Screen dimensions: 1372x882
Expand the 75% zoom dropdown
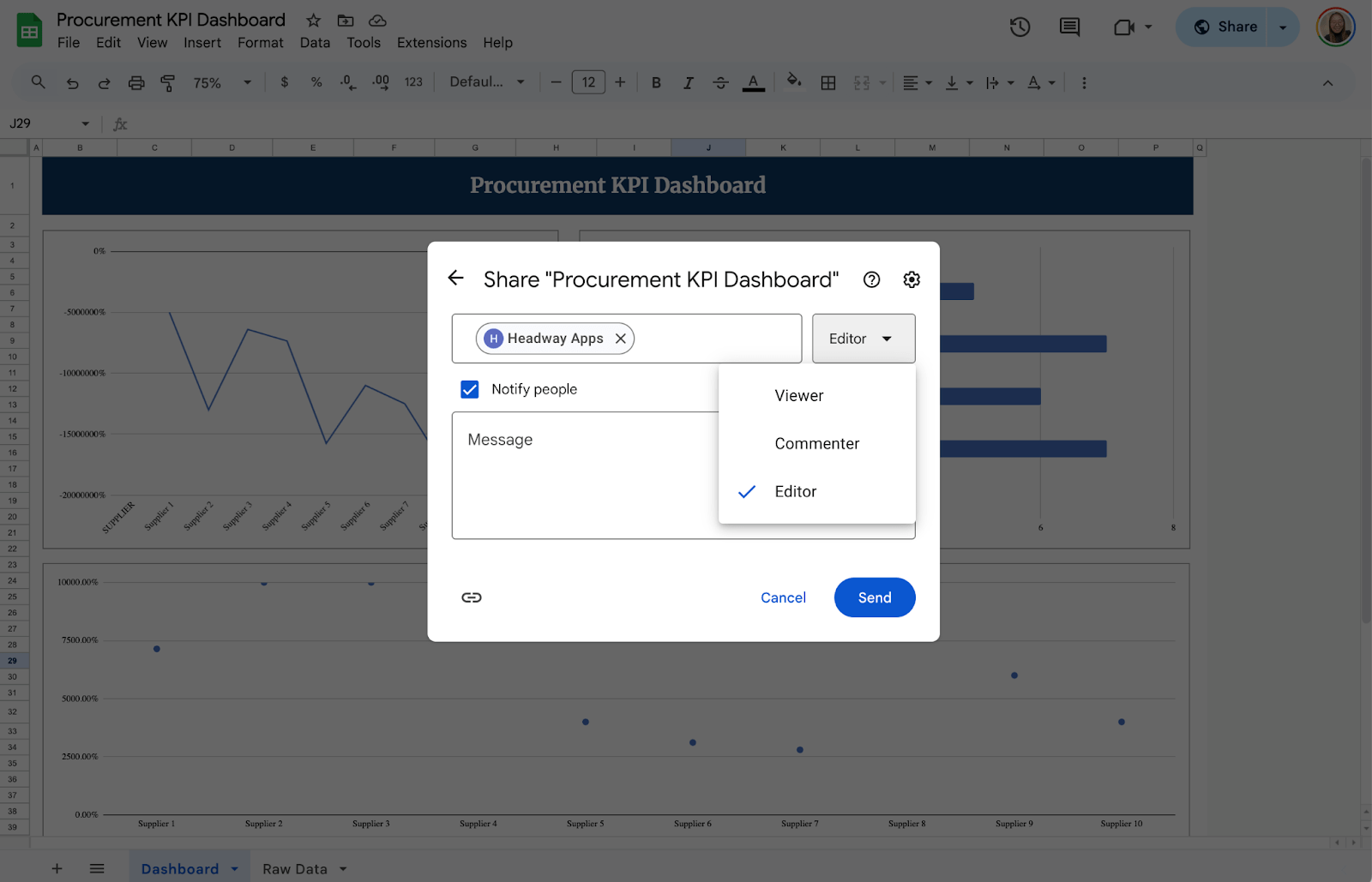tap(222, 83)
